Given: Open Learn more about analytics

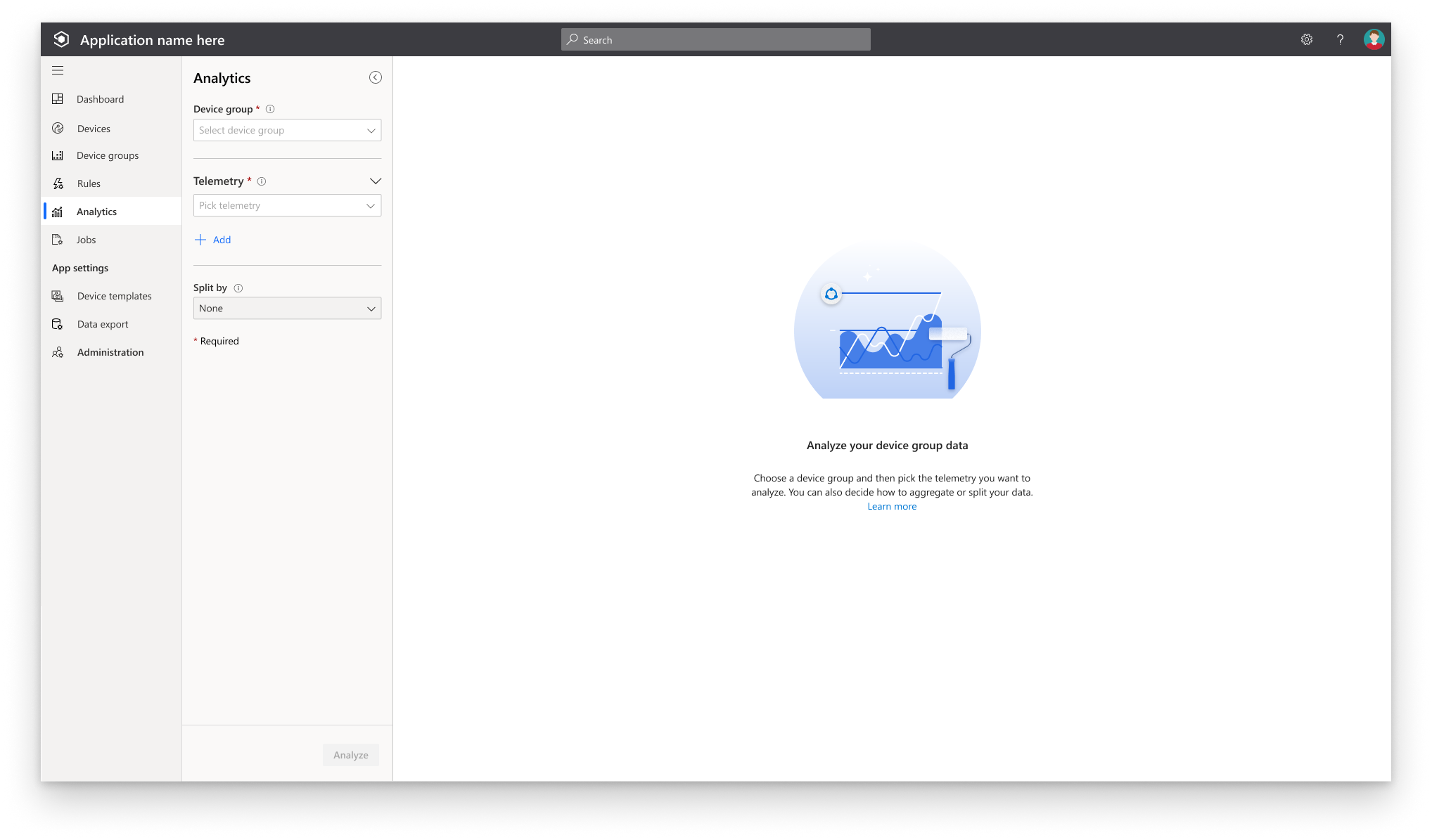Looking at the screenshot, I should [x=892, y=506].
